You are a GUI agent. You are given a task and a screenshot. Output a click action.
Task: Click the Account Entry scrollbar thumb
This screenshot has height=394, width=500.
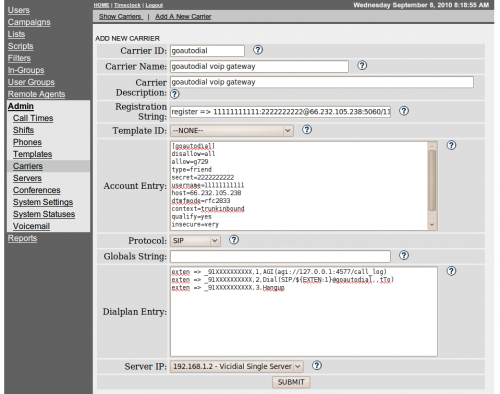coord(432,181)
